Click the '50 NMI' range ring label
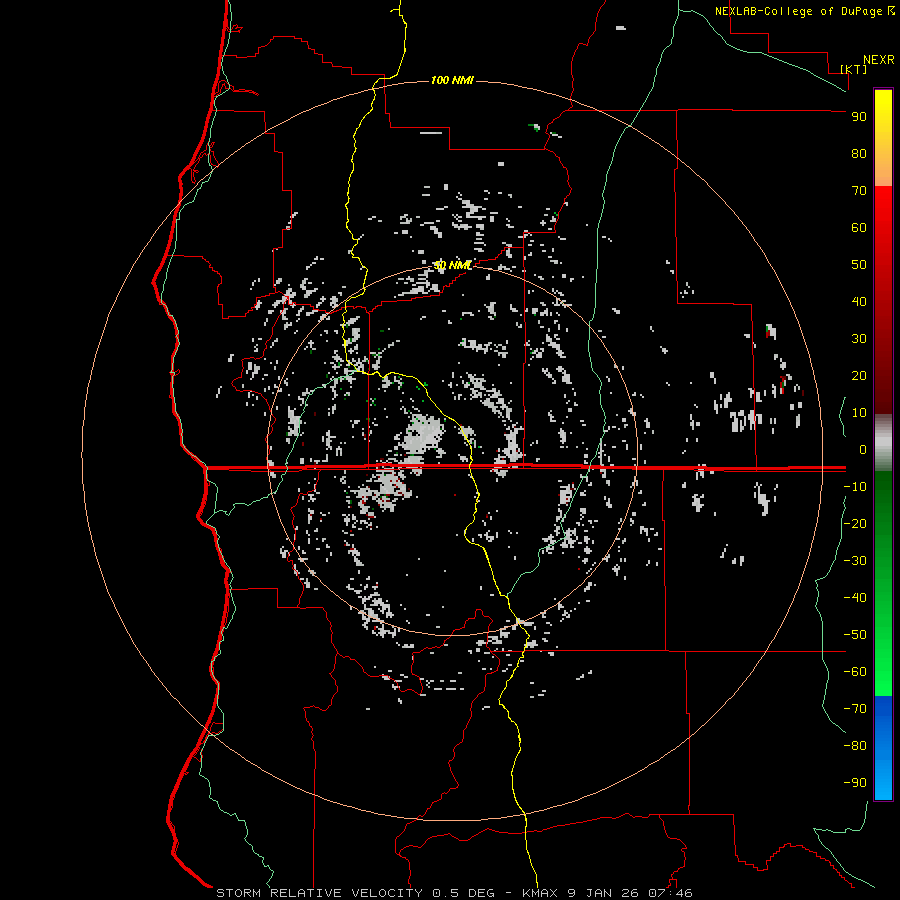This screenshot has height=900, width=900. click(x=452, y=265)
